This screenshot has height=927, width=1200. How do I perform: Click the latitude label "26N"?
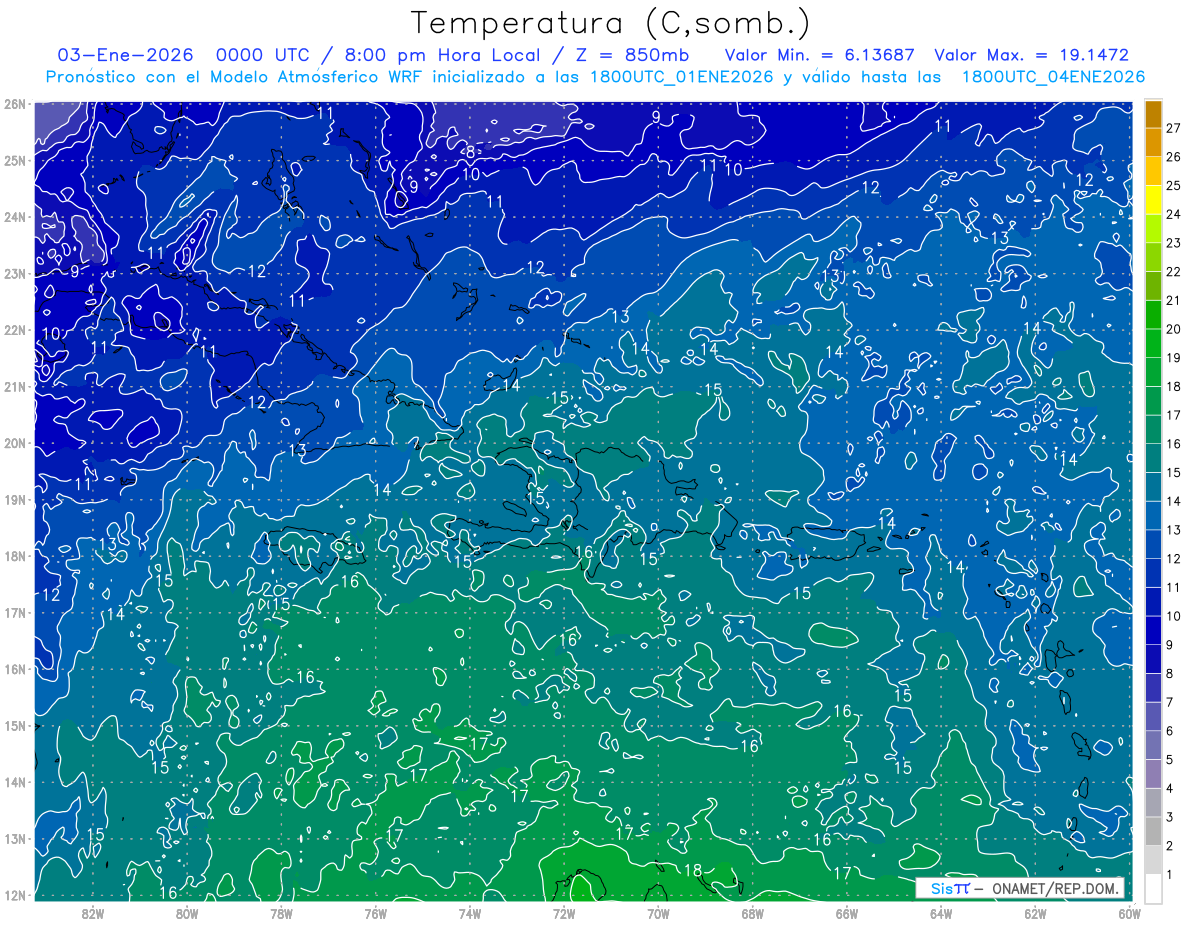coord(14,104)
